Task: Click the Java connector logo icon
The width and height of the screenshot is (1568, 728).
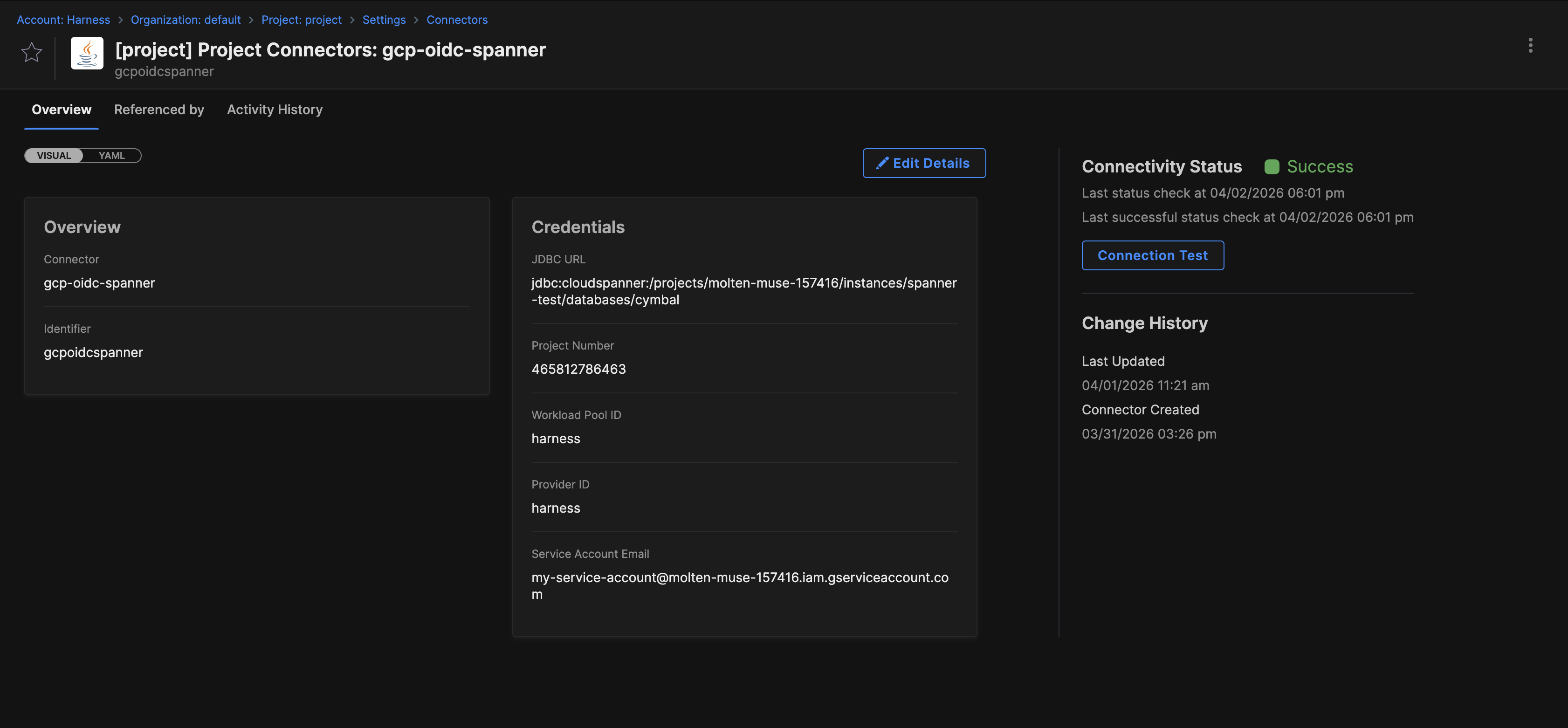Action: [86, 53]
